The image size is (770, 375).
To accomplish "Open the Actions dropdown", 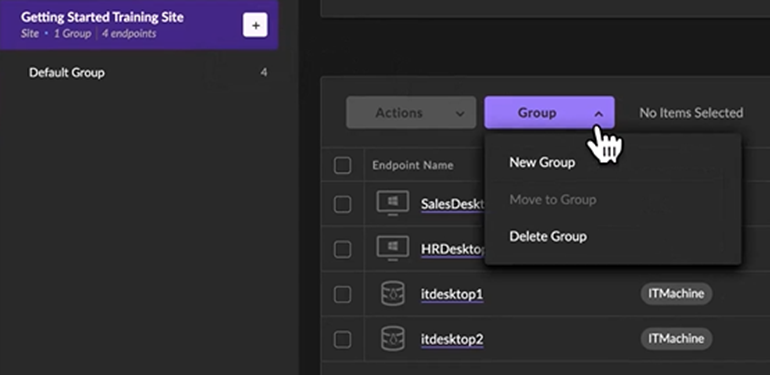I will (x=411, y=112).
